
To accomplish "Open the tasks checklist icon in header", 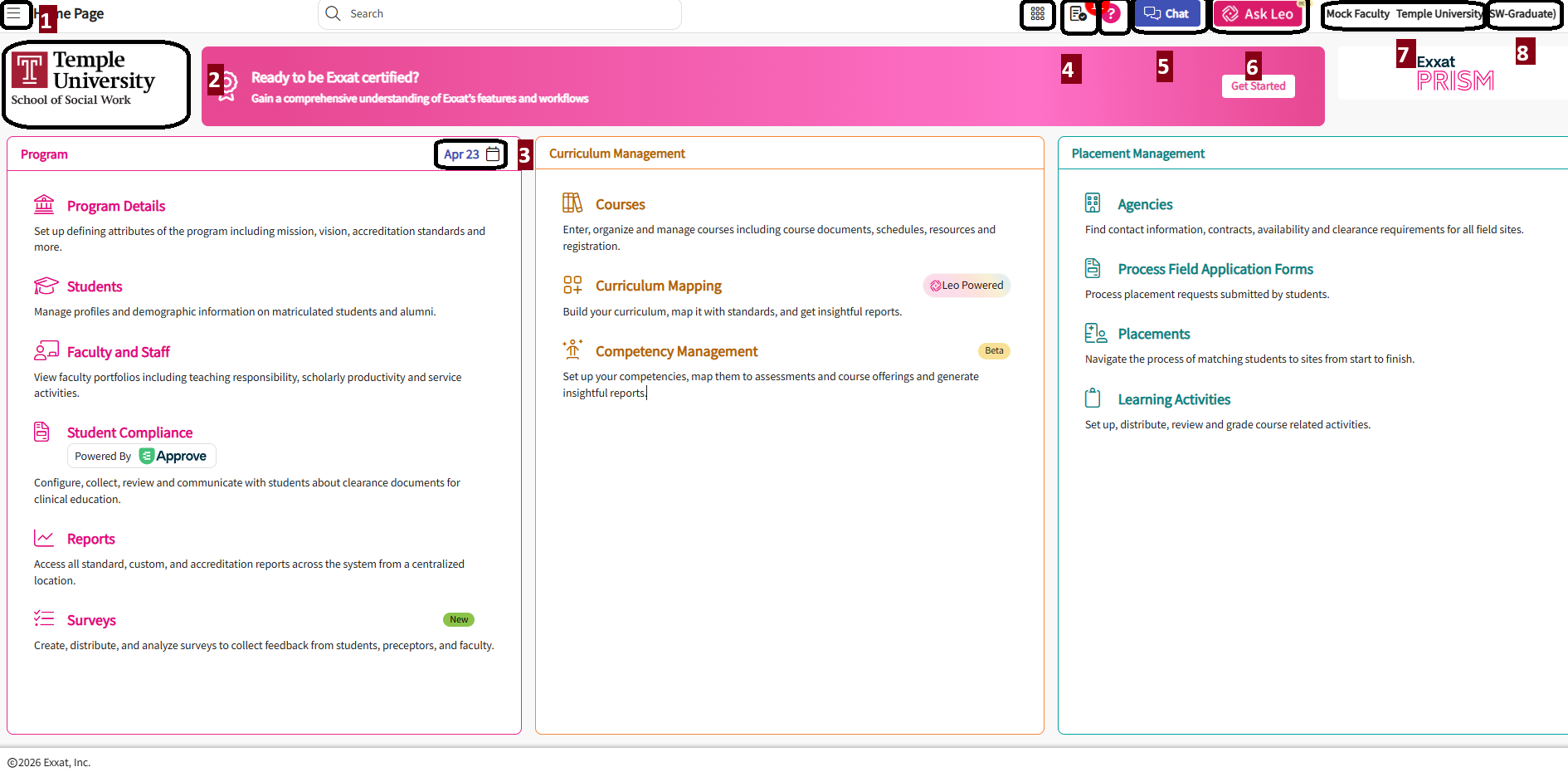I will point(1079,14).
